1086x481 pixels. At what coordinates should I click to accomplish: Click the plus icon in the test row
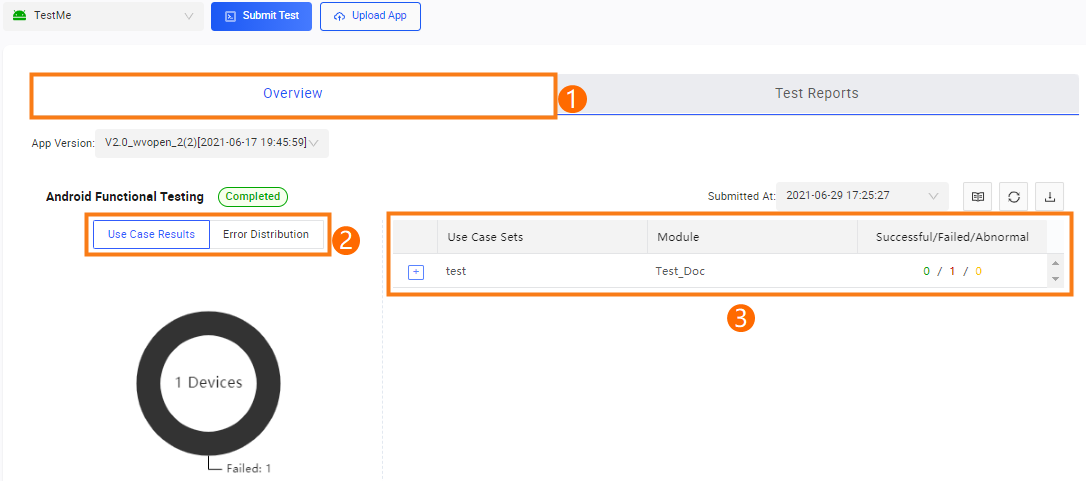416,271
